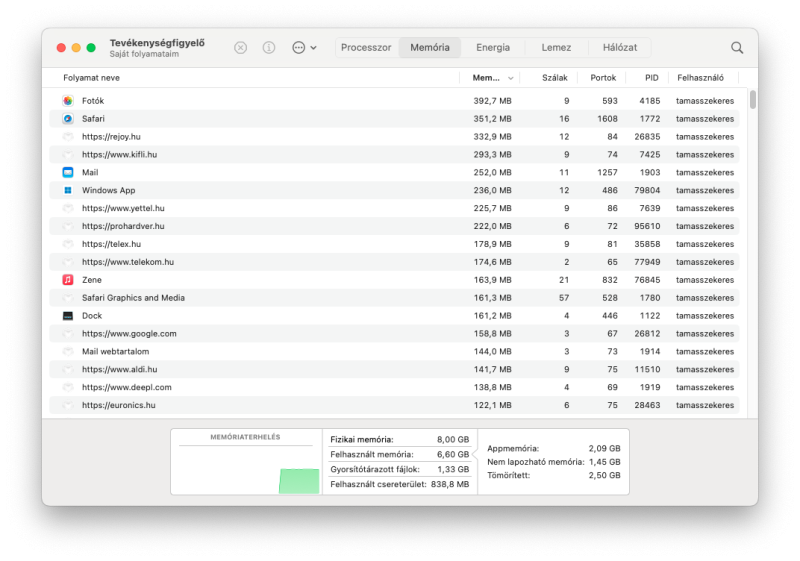
Task: Select the Mail envelope icon
Action: 68,172
